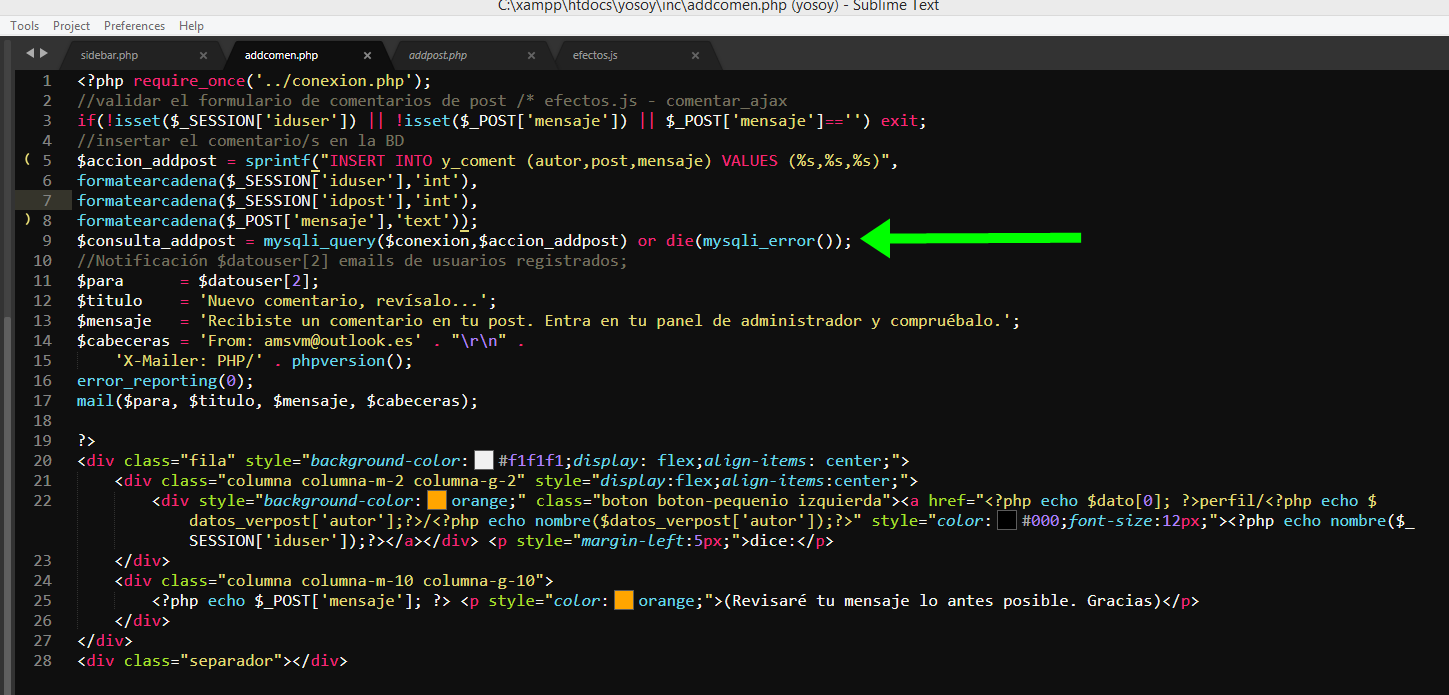Open the Project menu
Viewport: 1449px width, 695px height.
click(71, 26)
